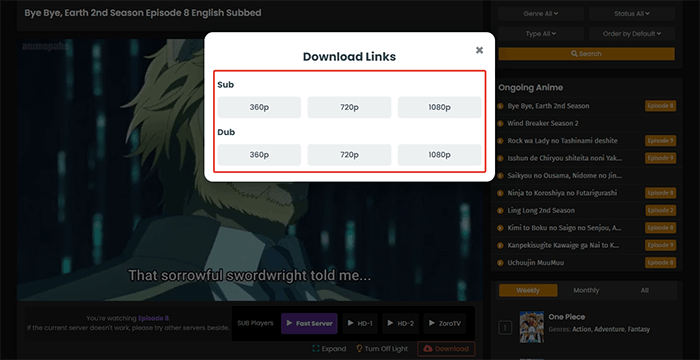Select the Weekly ranking tab
This screenshot has width=700, height=360.
tap(528, 290)
